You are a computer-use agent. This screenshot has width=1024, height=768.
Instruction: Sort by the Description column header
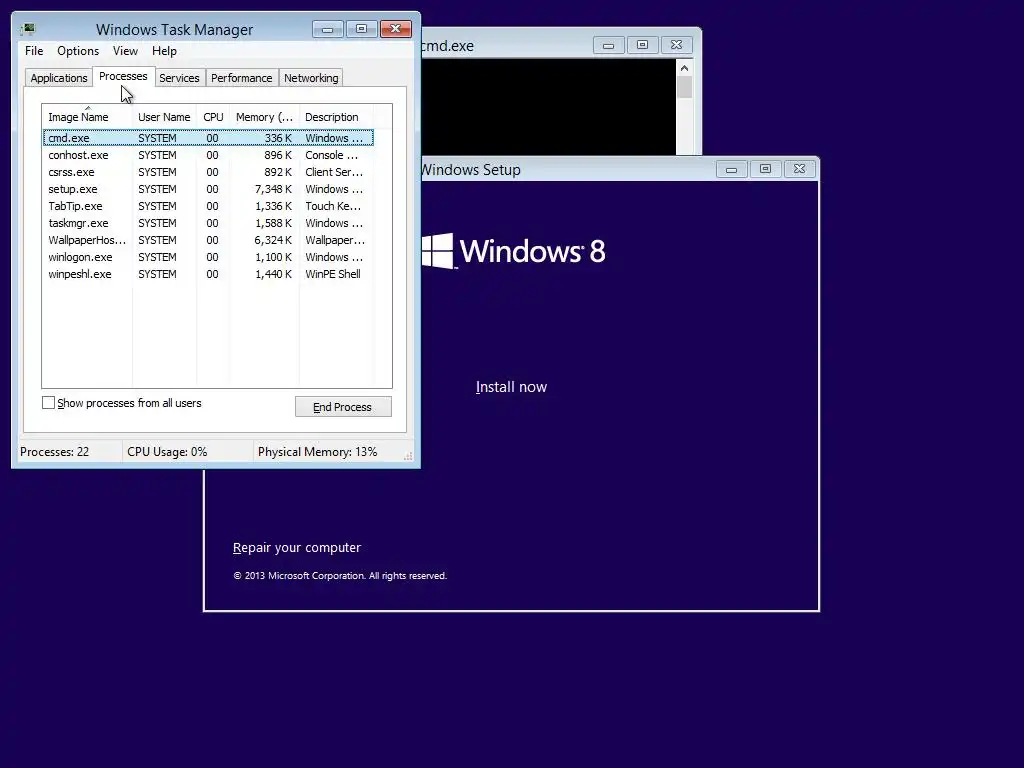[x=336, y=117]
